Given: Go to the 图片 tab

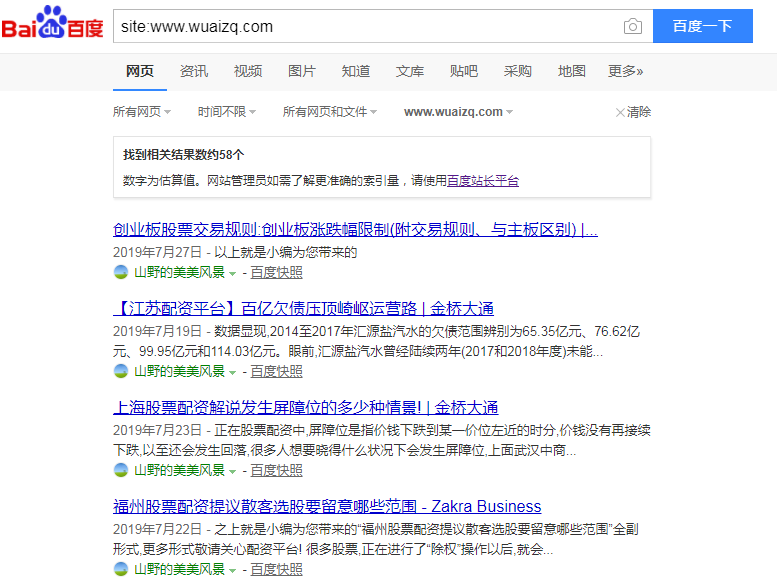Looking at the screenshot, I should point(302,71).
